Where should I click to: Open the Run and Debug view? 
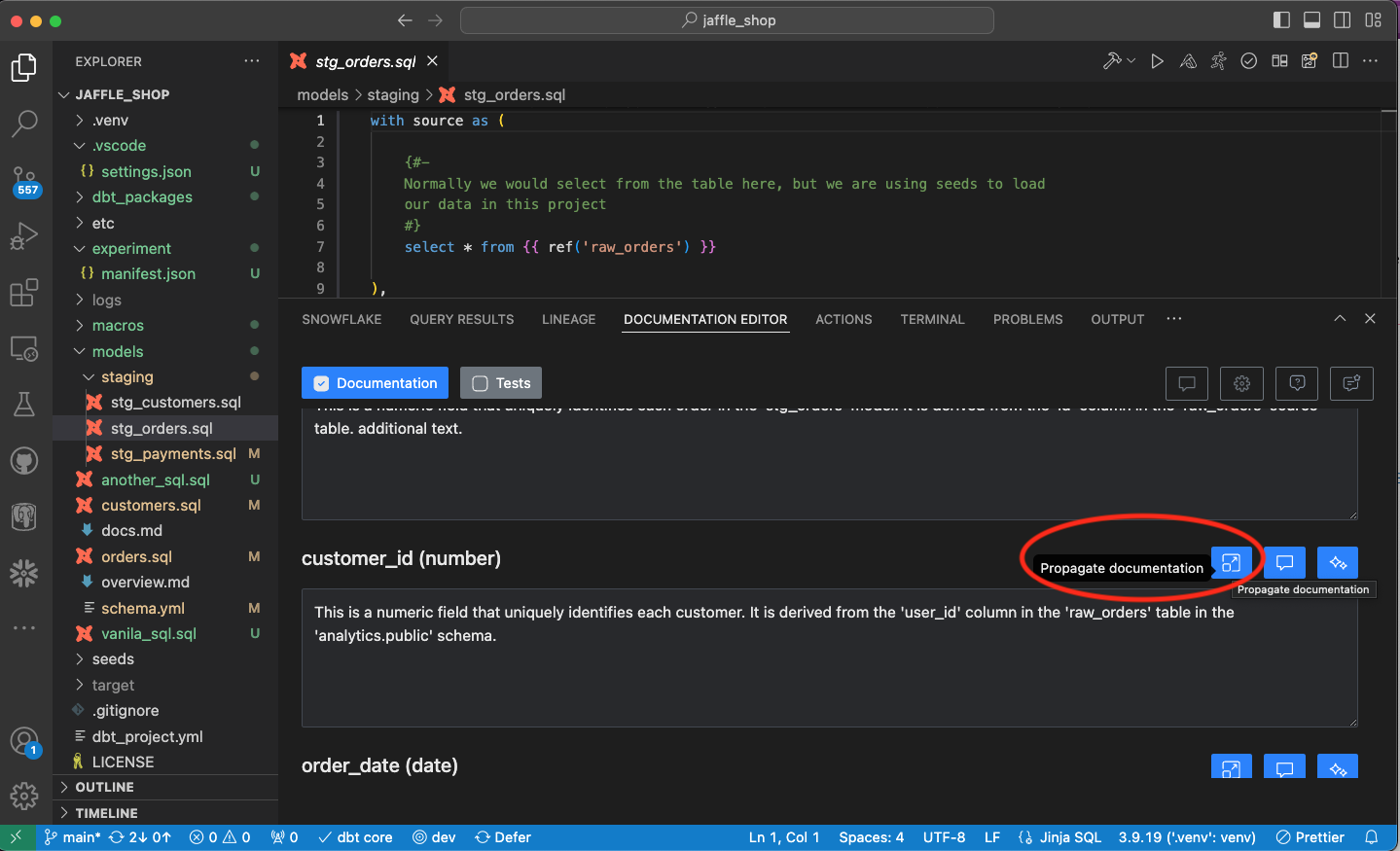[x=23, y=236]
